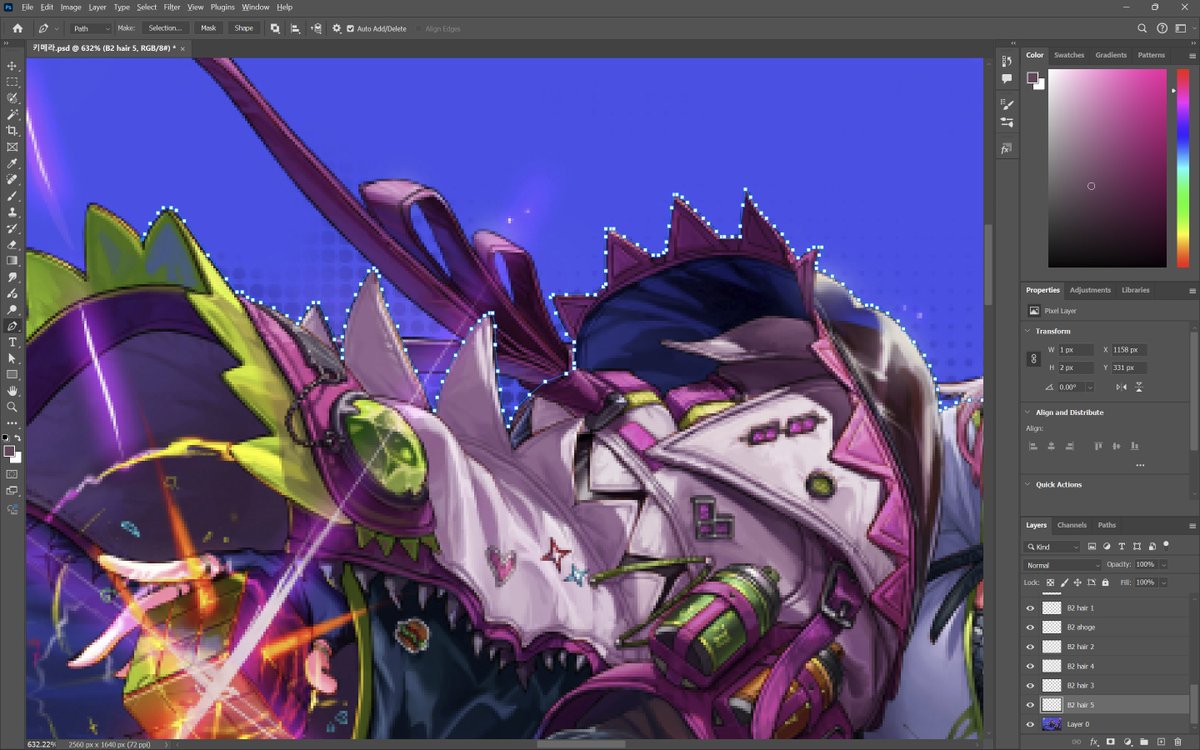Hide the B2 hair 4 layer
The width and height of the screenshot is (1200, 750).
coord(1030,666)
